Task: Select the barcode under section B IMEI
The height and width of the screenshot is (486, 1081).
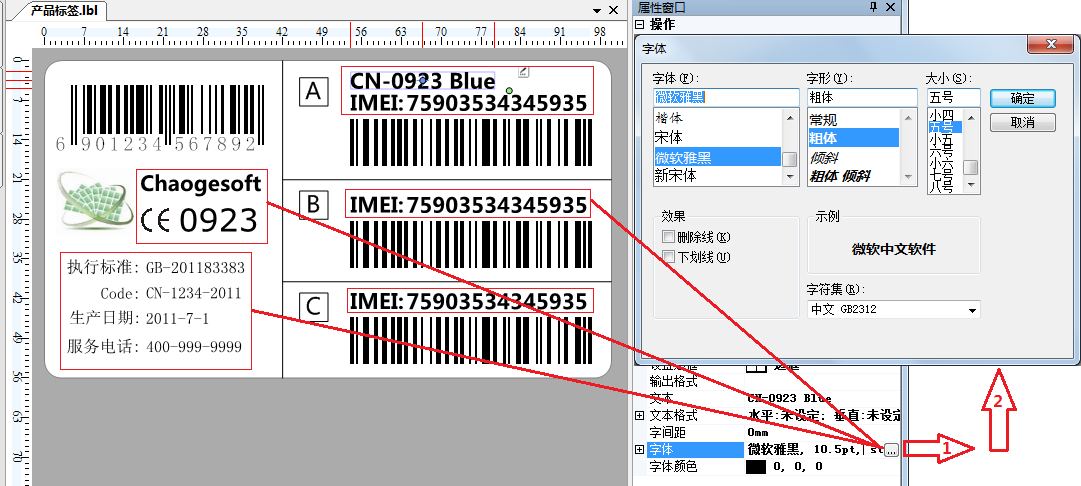Action: click(470, 244)
